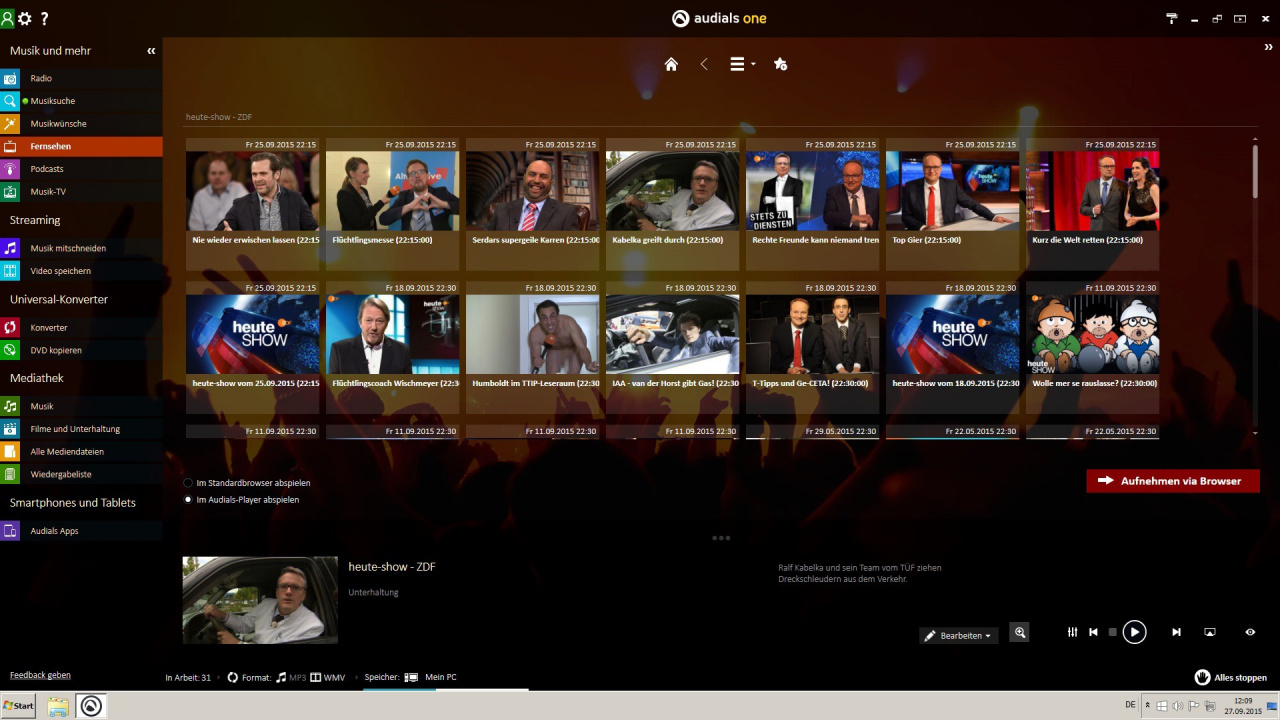Select Im Standardbrowser abspielen option
Viewport: 1280px width, 720px height.
tap(247, 483)
